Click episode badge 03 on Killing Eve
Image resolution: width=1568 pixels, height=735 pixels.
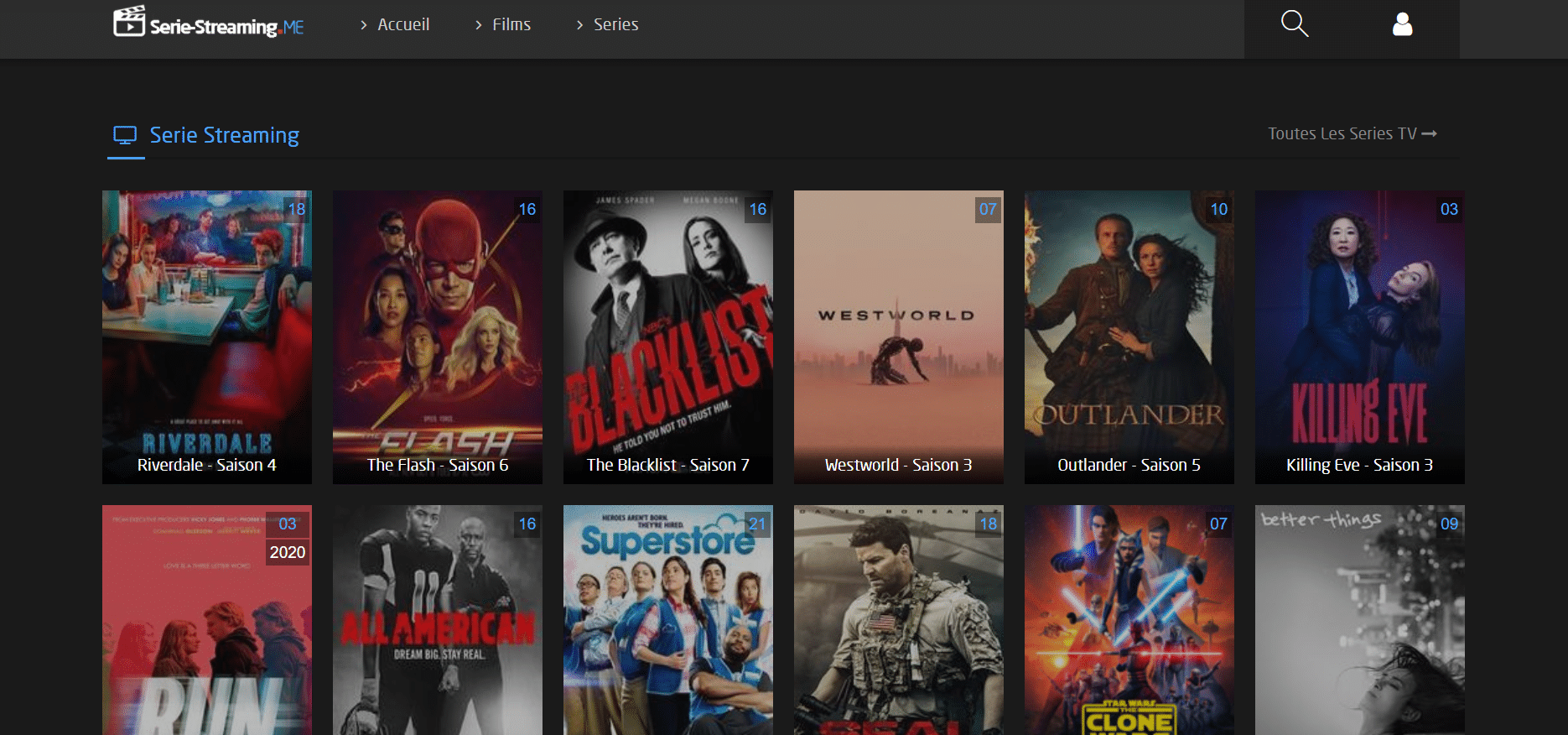coord(1450,209)
